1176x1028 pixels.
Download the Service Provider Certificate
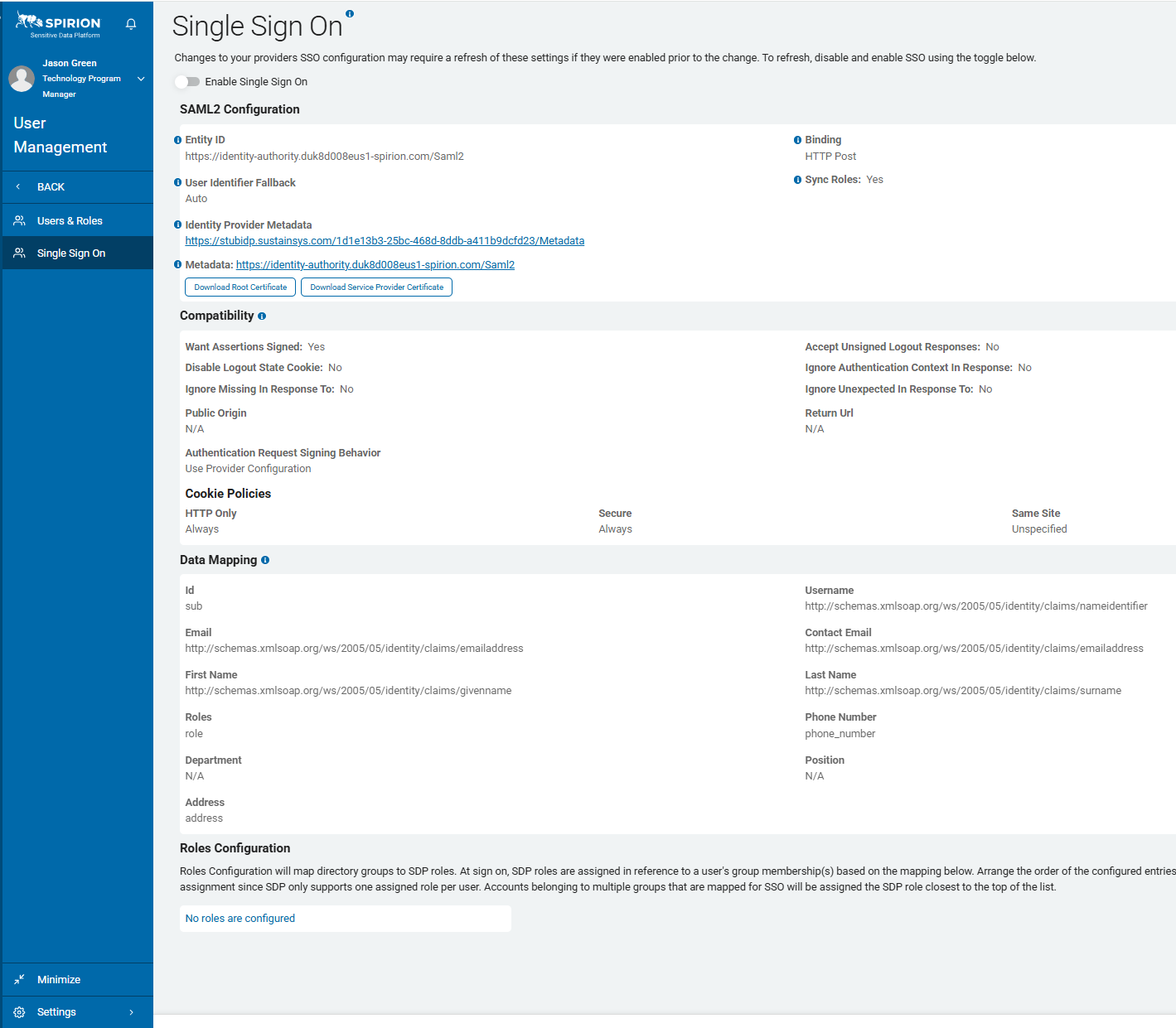click(x=376, y=287)
